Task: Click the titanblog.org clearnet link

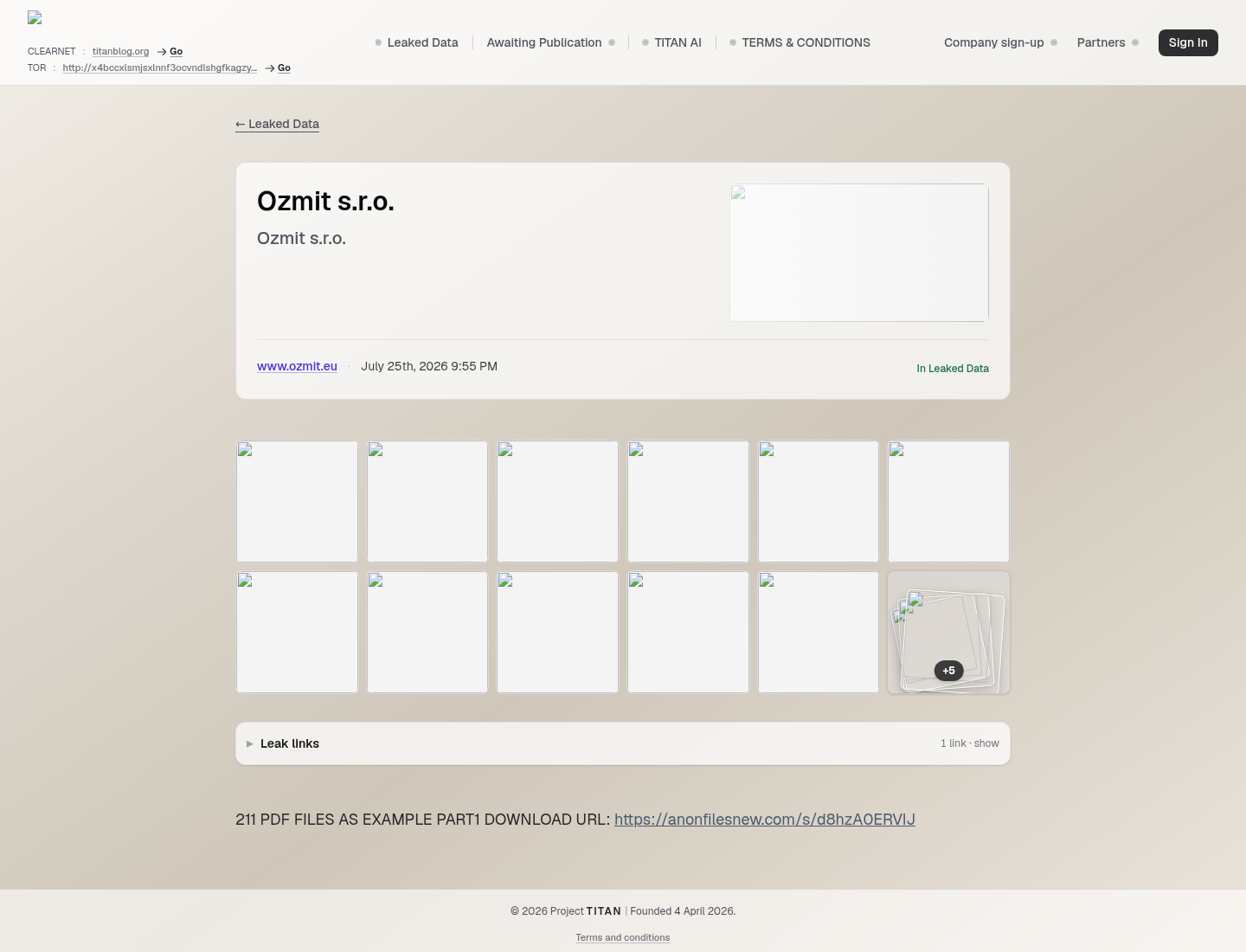Action: point(120,51)
